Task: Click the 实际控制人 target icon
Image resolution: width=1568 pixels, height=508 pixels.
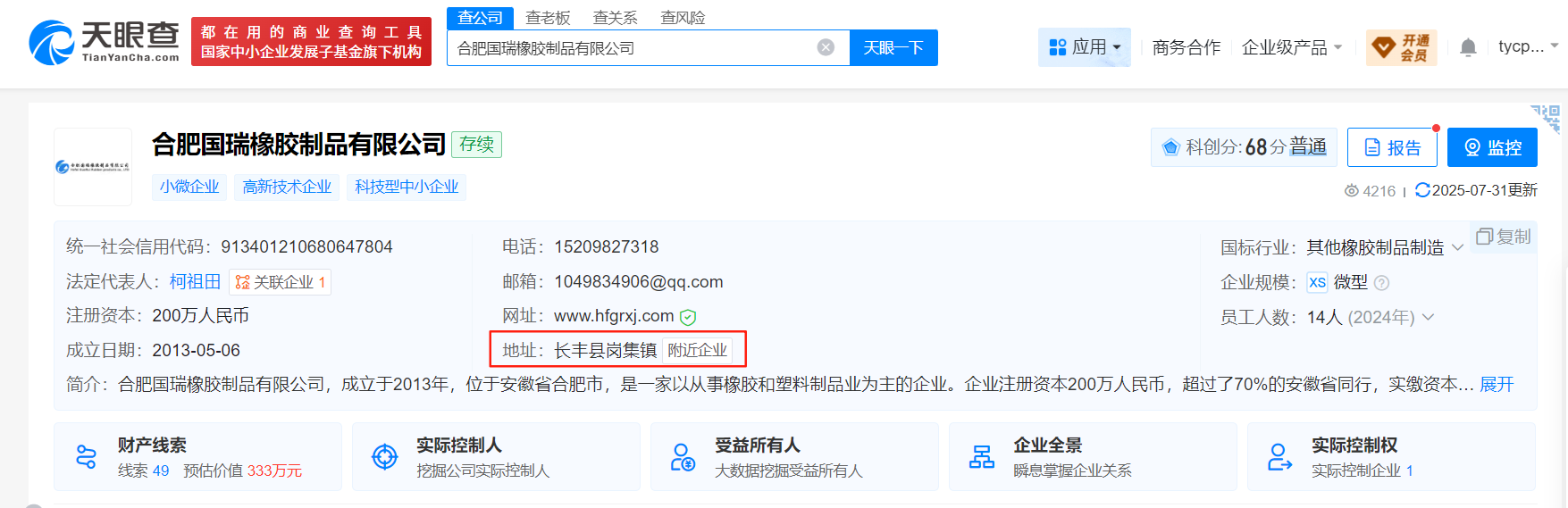Action: tap(385, 457)
